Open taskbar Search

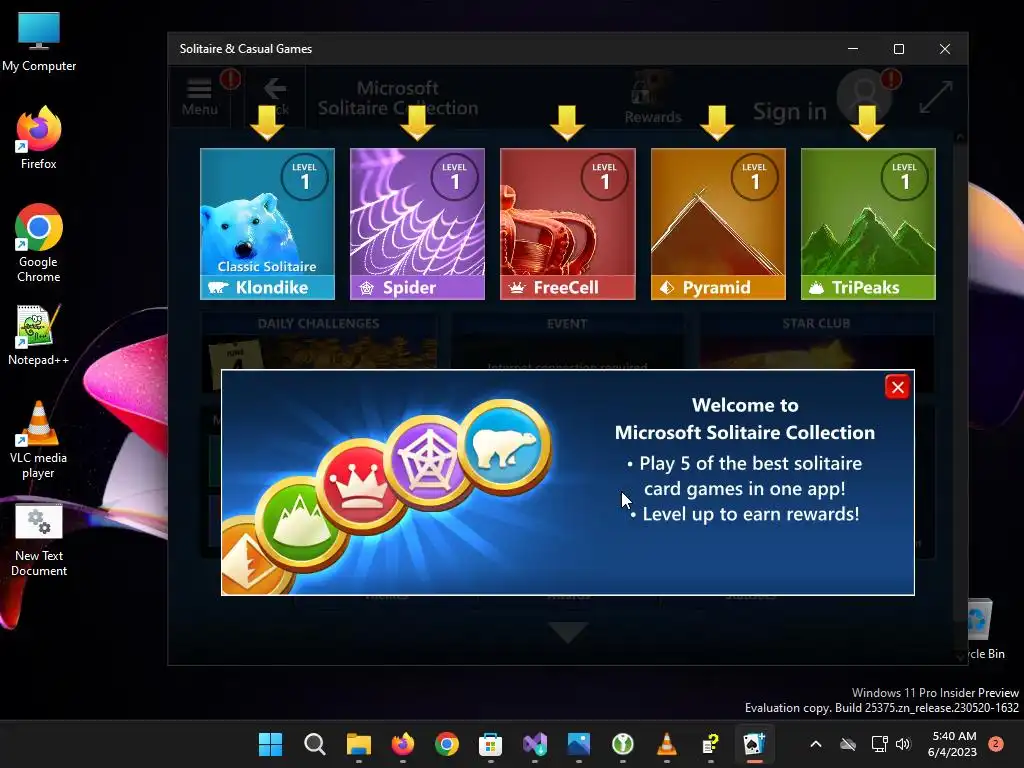pos(315,744)
